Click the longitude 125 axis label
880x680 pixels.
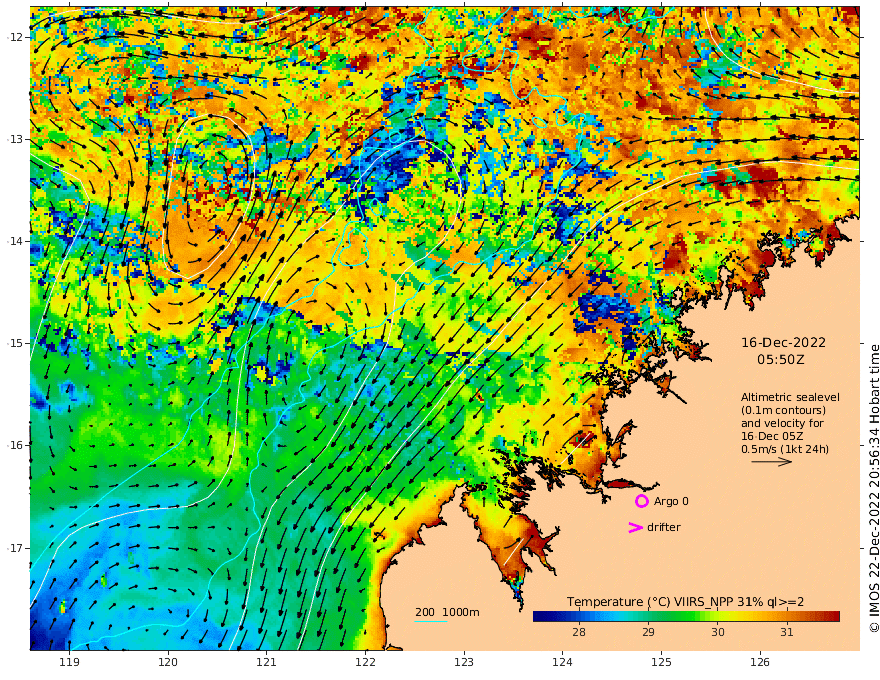[x=661, y=662]
